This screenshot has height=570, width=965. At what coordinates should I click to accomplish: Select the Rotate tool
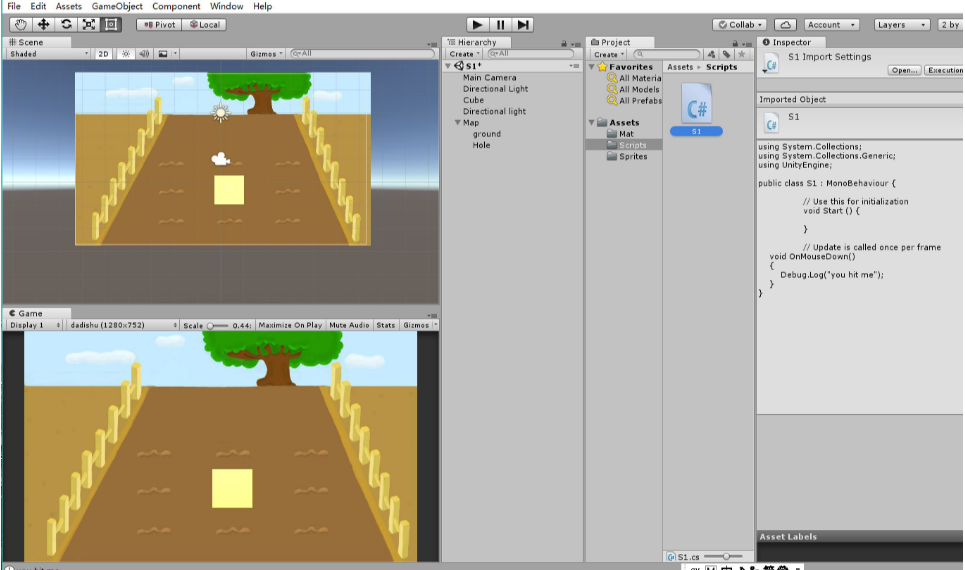click(x=66, y=25)
